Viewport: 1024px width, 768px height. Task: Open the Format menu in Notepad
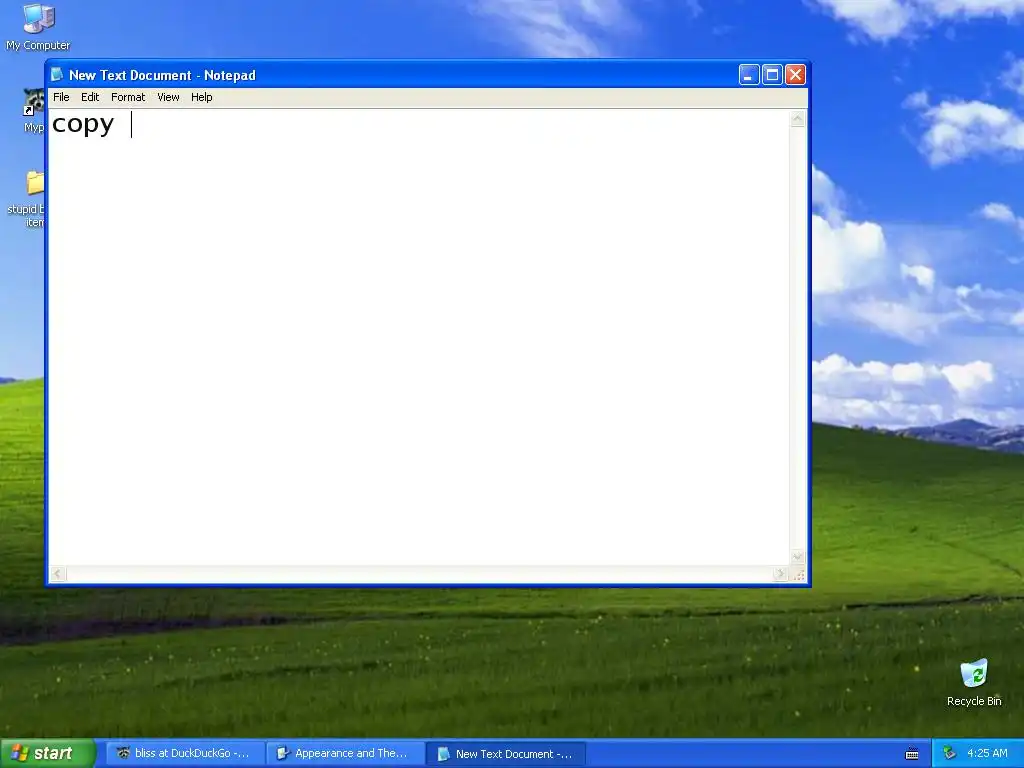pos(128,97)
